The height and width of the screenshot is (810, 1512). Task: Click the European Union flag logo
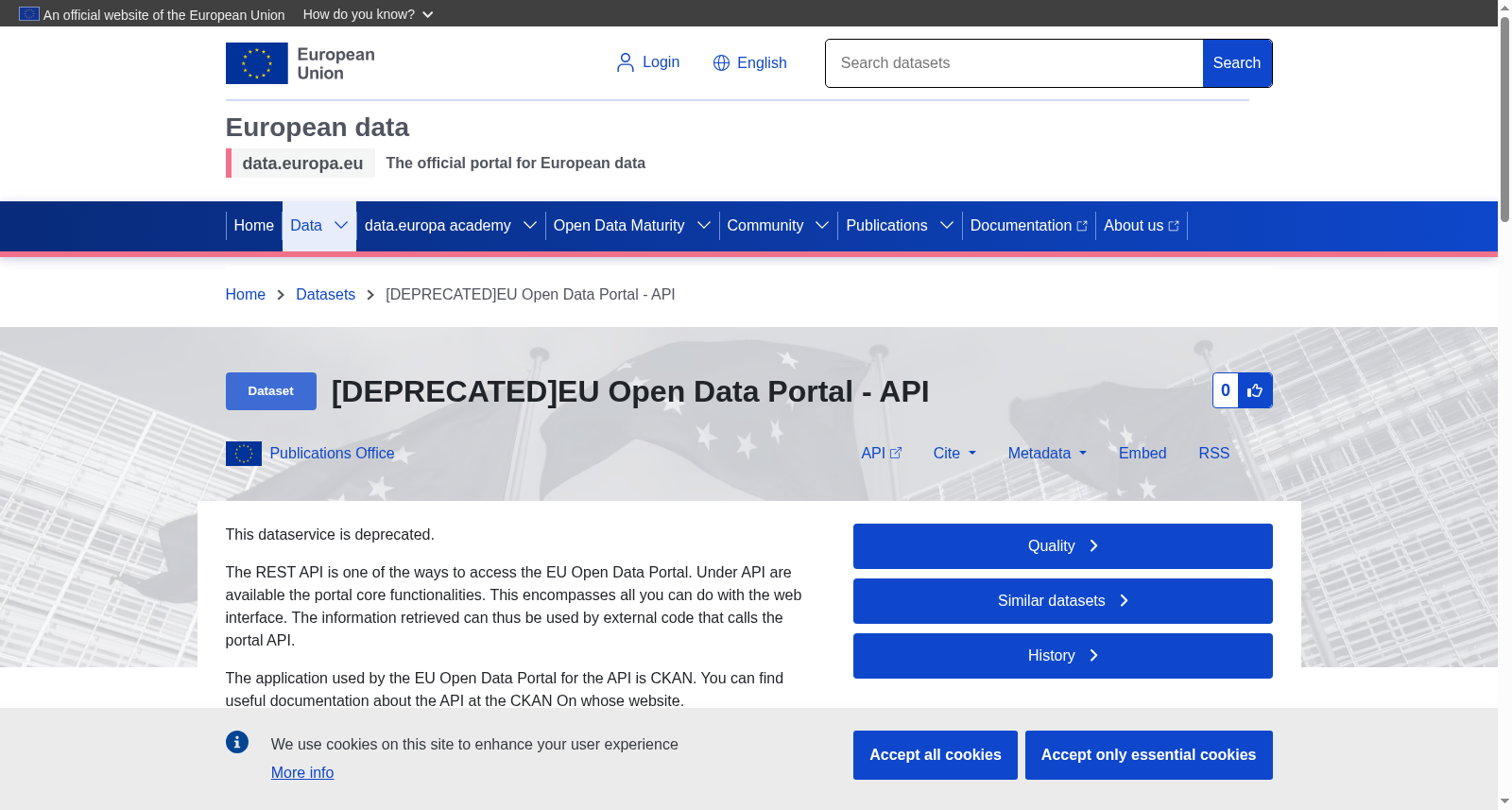pyautogui.click(x=256, y=63)
